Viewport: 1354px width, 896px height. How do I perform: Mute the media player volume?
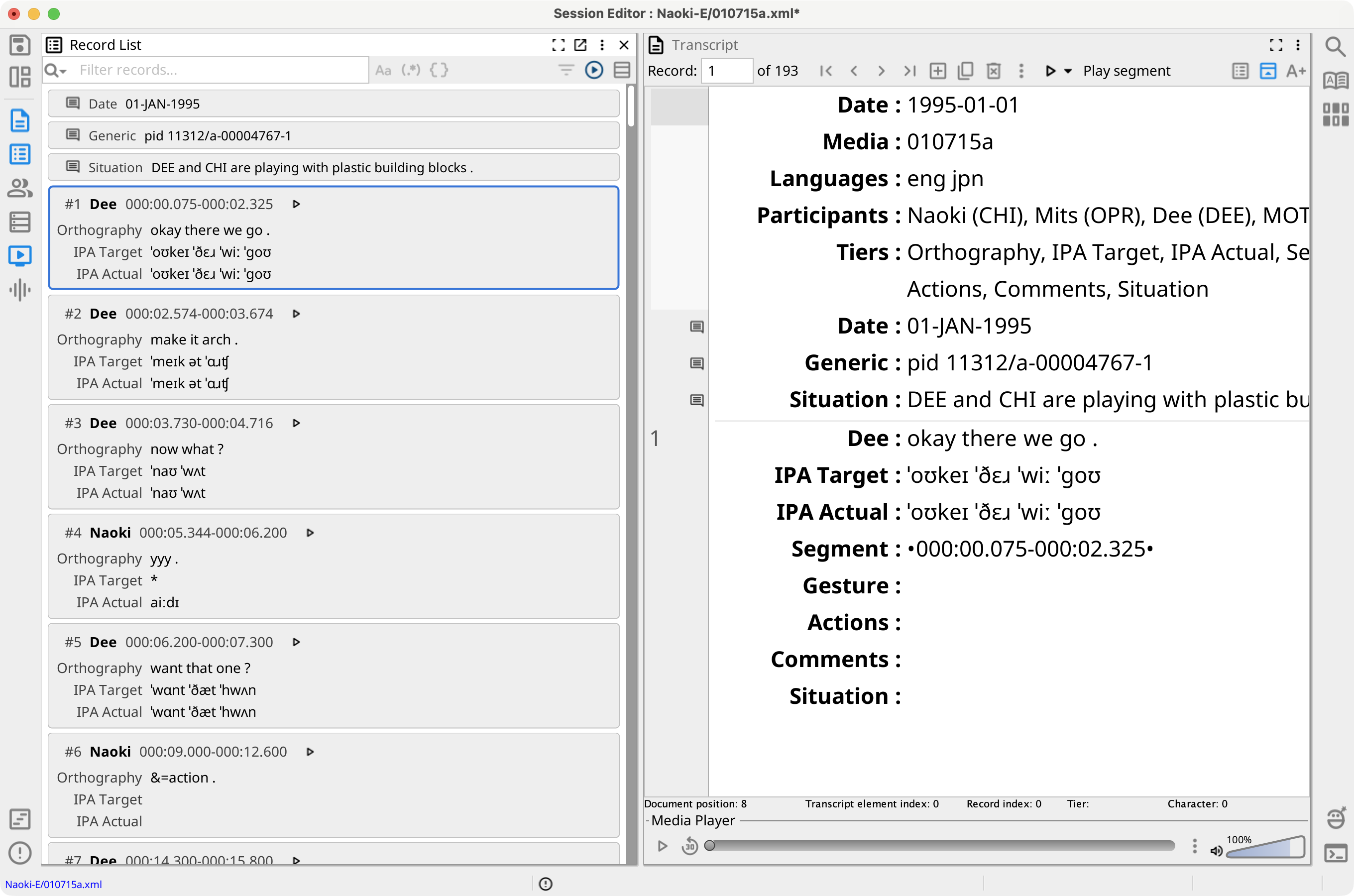tap(1216, 851)
